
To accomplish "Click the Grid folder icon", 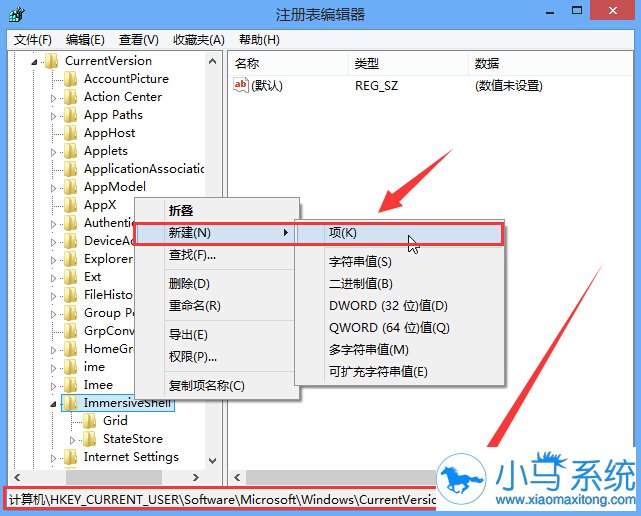I will pos(90,421).
